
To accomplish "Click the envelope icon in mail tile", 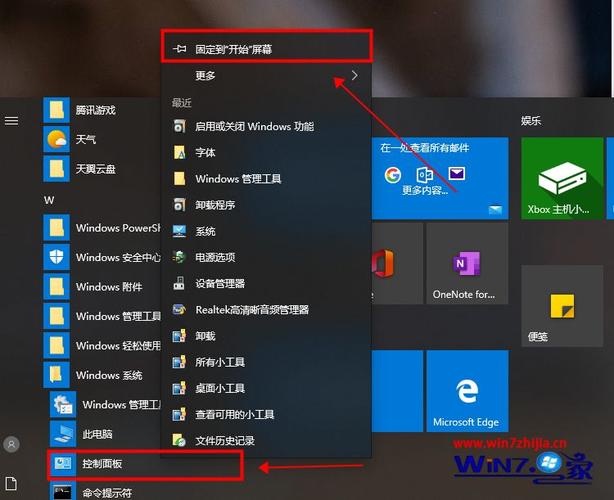I will (457, 173).
